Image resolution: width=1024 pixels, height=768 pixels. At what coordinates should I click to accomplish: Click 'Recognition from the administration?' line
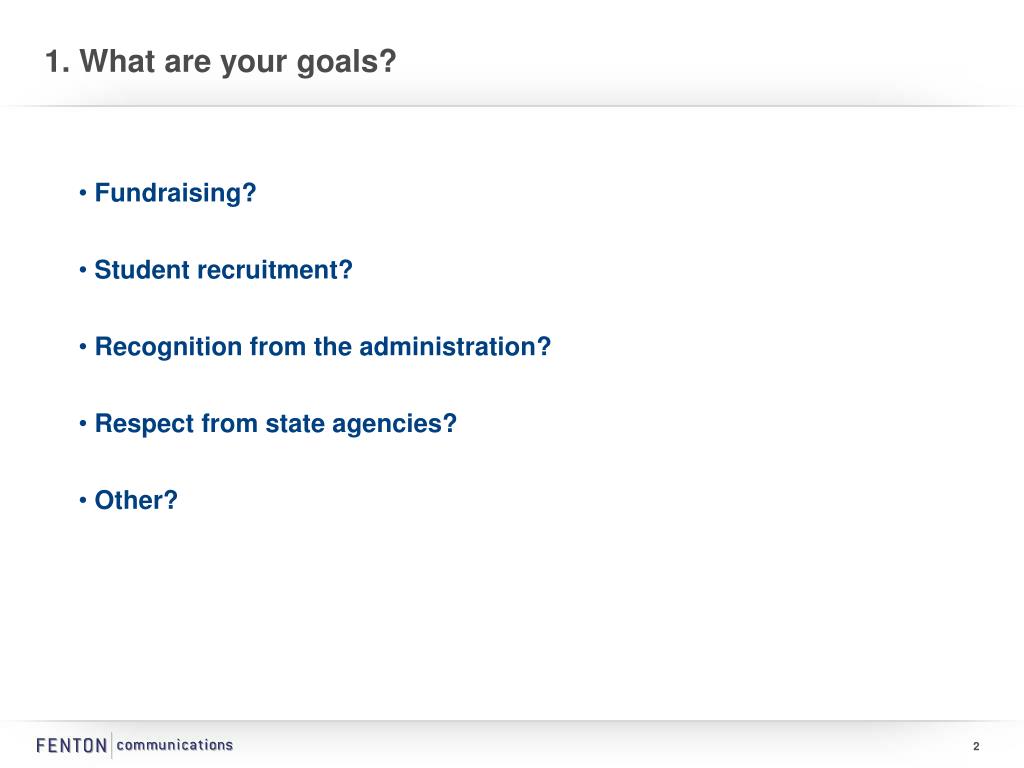[323, 347]
